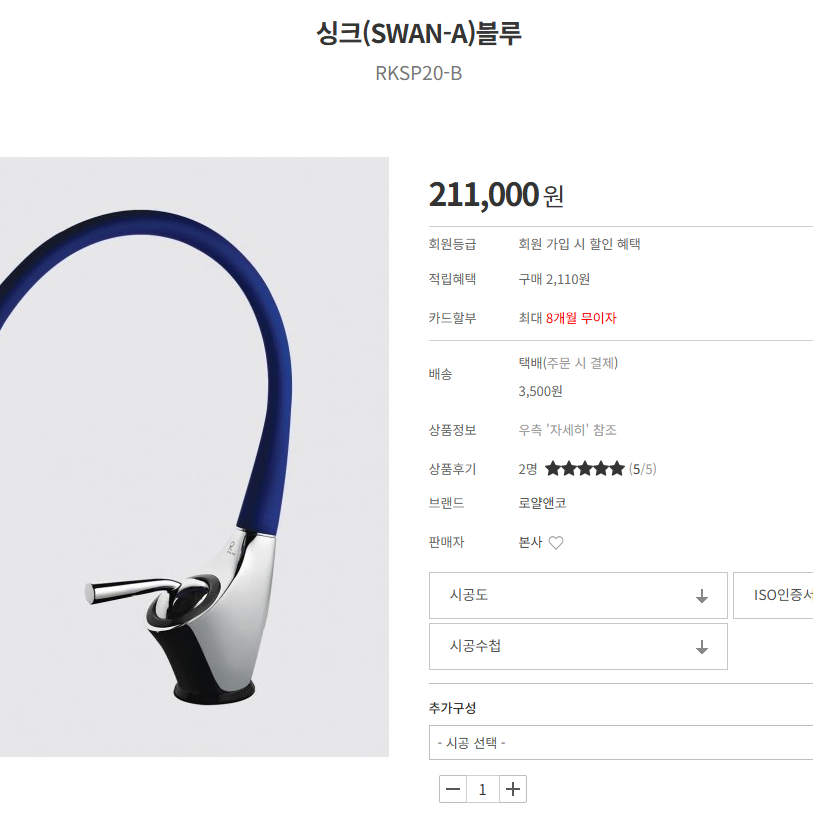Click the 로얄앤코 brand link

pos(542,503)
